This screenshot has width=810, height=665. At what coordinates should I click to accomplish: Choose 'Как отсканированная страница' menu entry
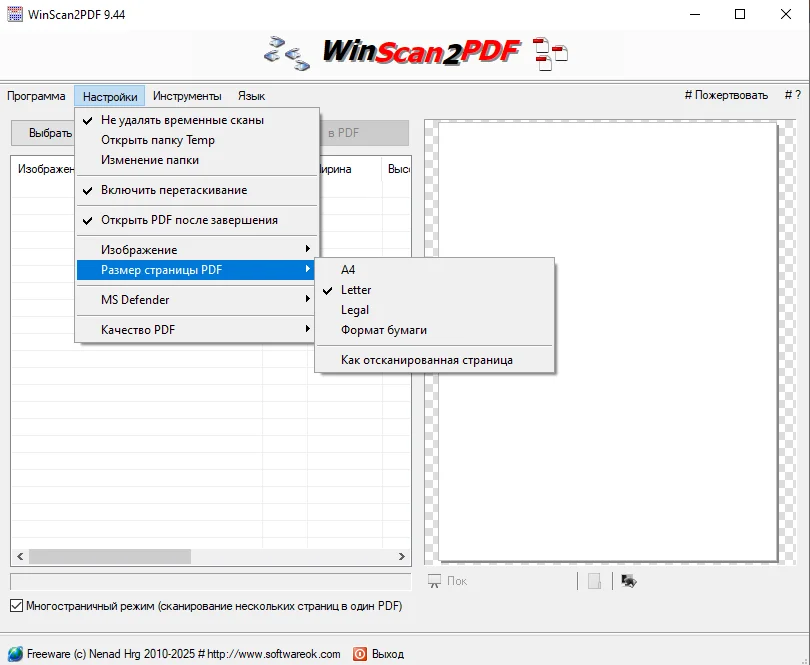[426, 359]
